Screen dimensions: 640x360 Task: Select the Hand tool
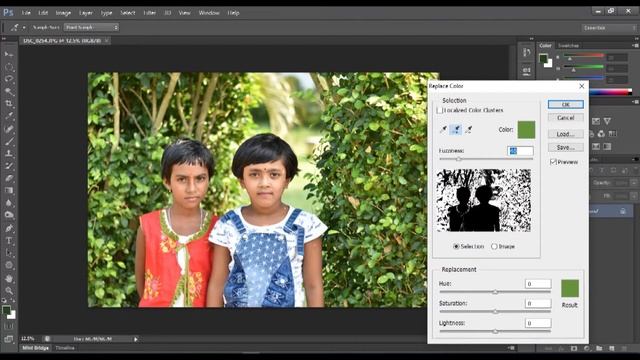(9, 278)
